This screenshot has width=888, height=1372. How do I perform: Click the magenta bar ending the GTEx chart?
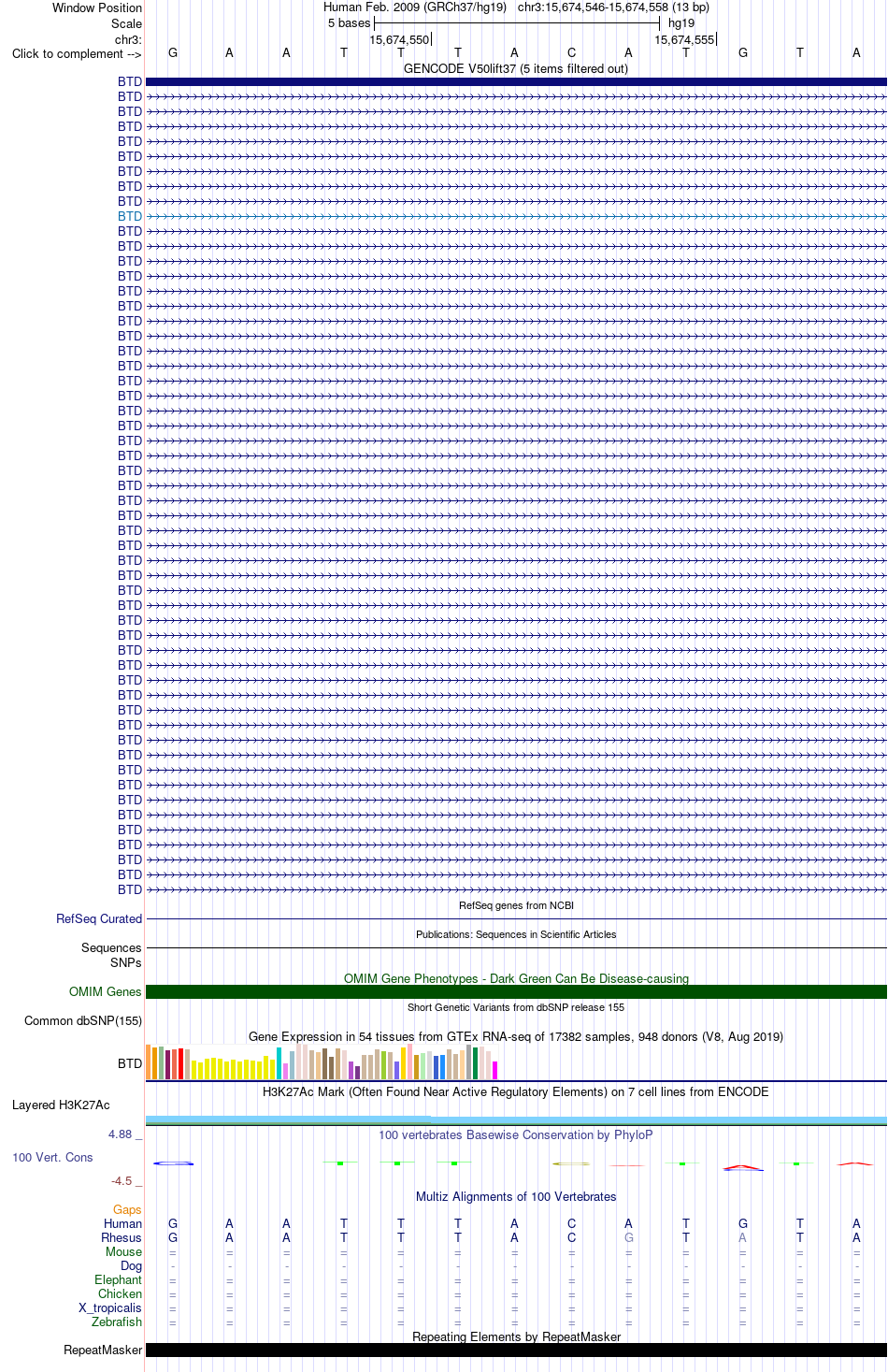tap(495, 1070)
